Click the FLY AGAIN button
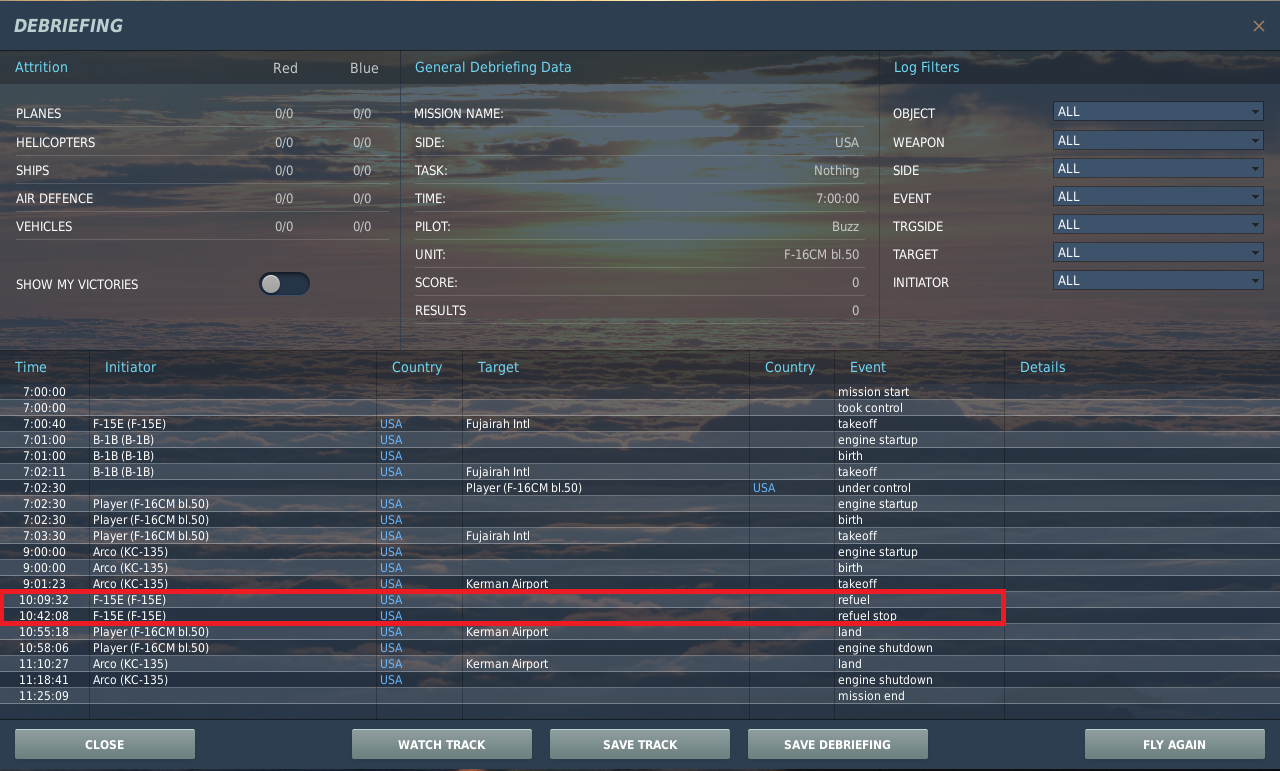1280x771 pixels. [1175, 744]
